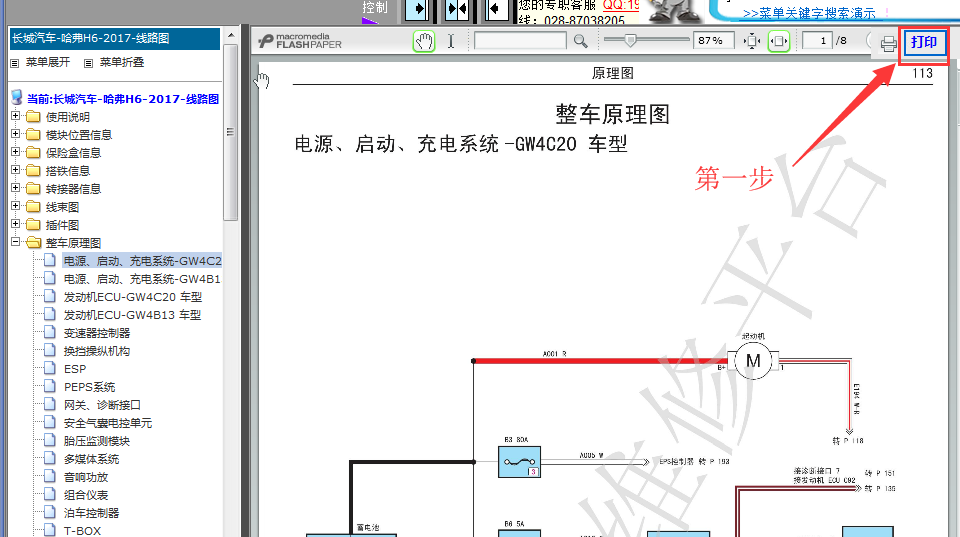Collapse the 整车原理图 folder
This screenshot has width=960, height=537.
(x=16, y=242)
